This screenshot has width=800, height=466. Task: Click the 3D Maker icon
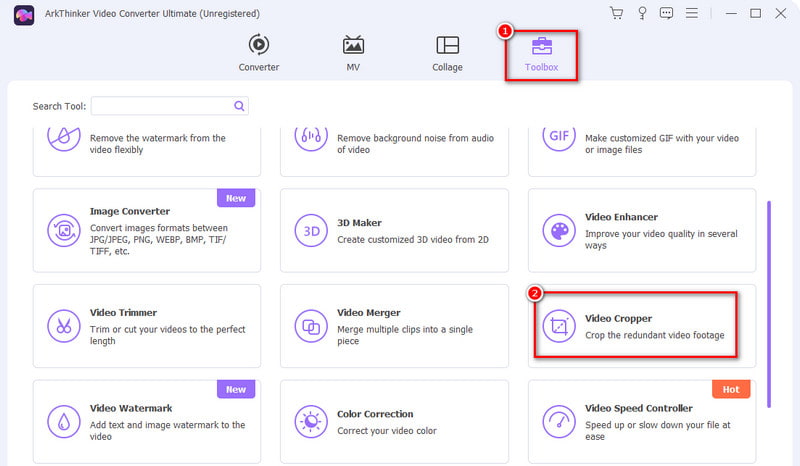311,231
